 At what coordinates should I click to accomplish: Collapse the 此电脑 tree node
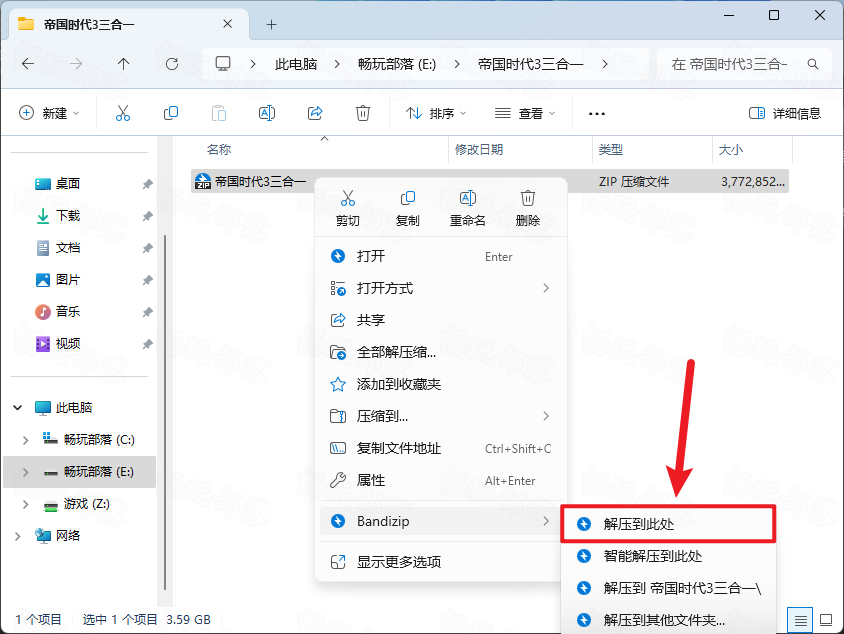pos(18,407)
